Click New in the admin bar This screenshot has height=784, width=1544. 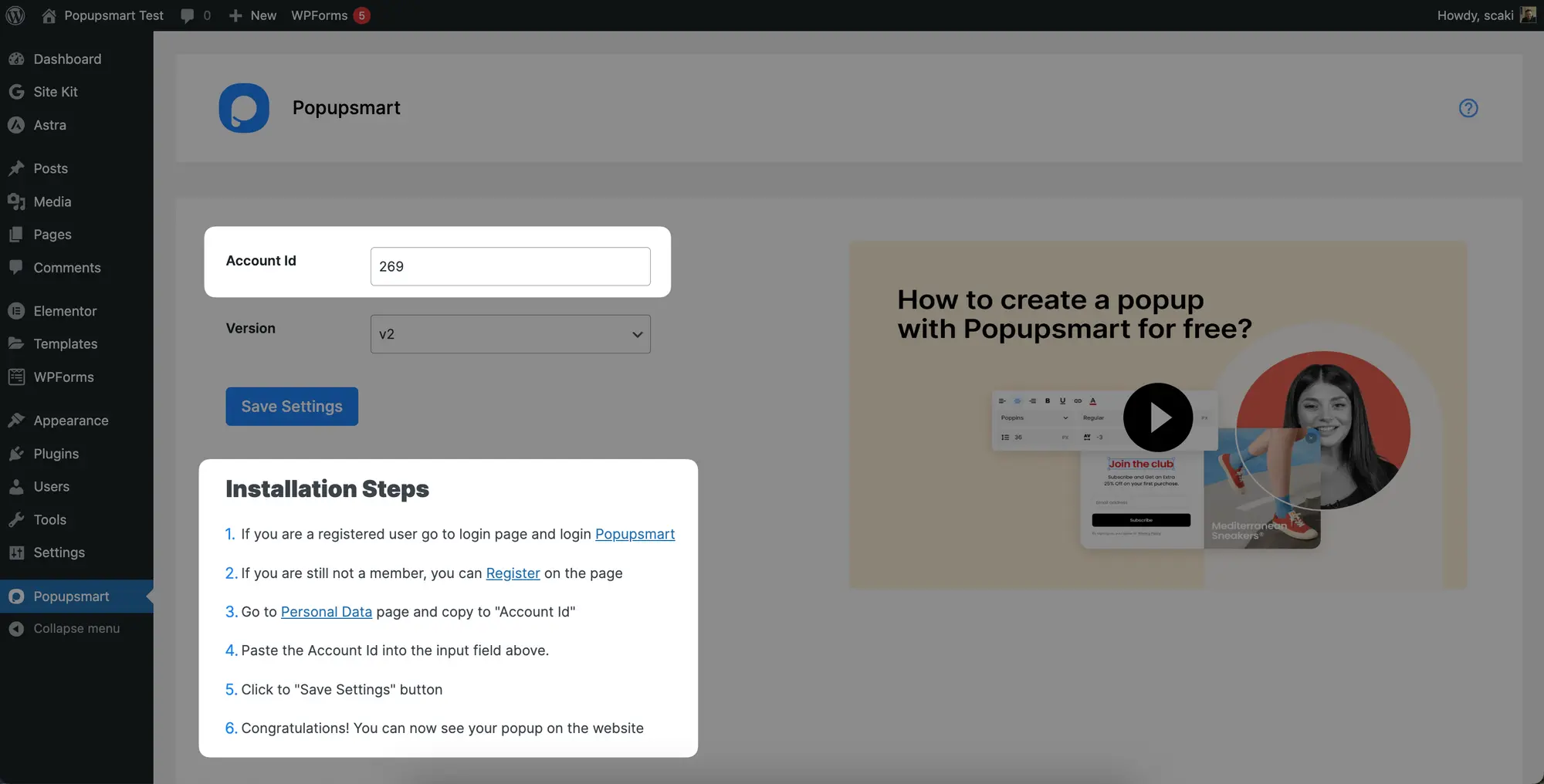tap(263, 15)
